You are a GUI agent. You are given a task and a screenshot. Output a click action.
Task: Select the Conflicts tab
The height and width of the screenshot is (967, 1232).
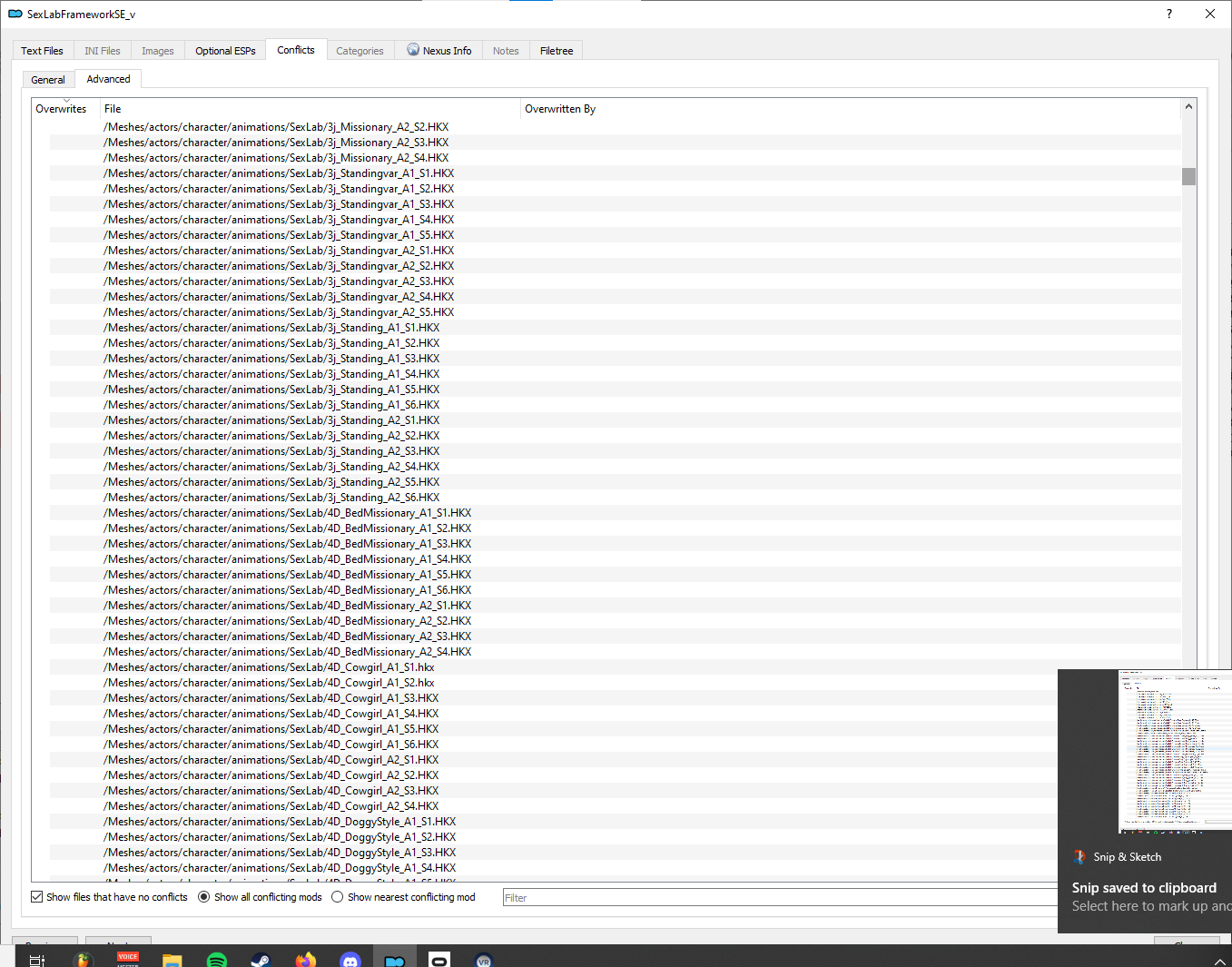[x=296, y=50]
